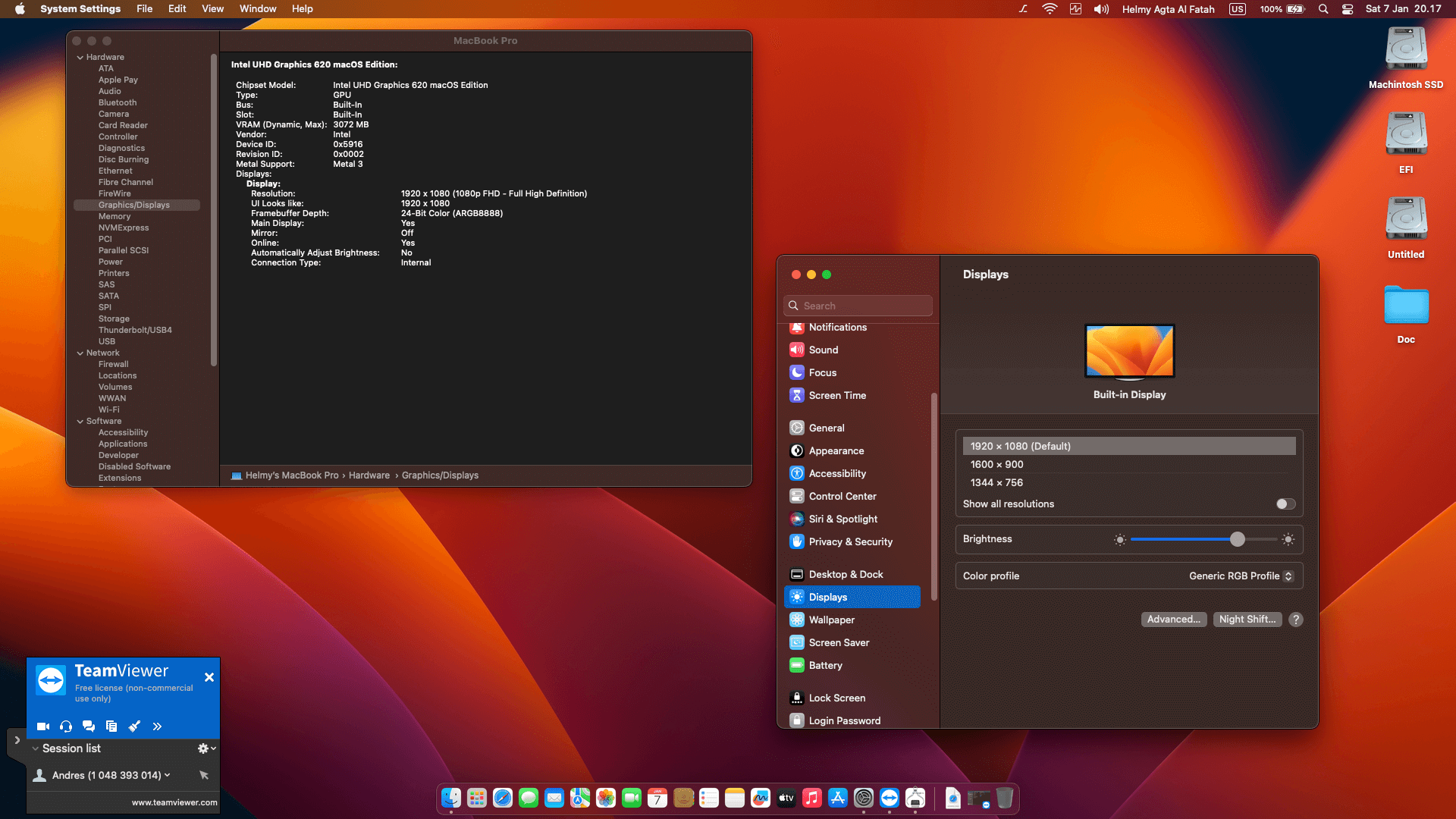Adjust the display Brightness slider
Viewport: 1456px width, 819px height.
tap(1238, 539)
